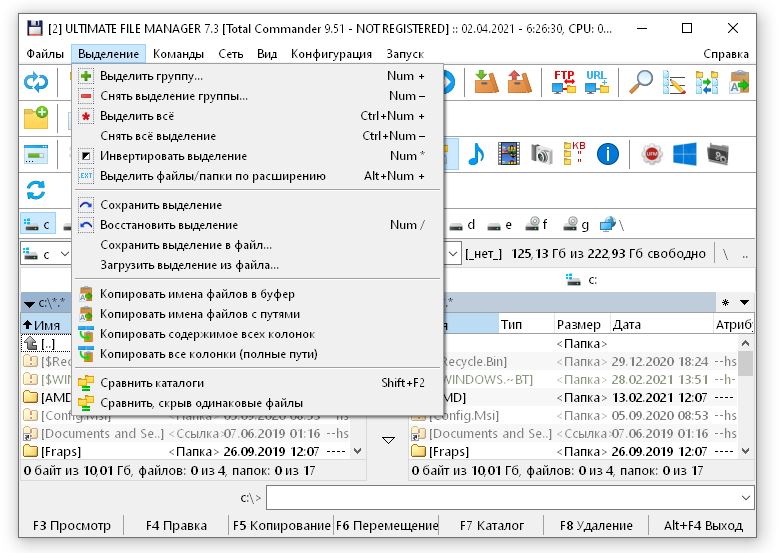Screen dimensions: 783x553
Task: Click the red UFM gear icon
Action: (652, 154)
